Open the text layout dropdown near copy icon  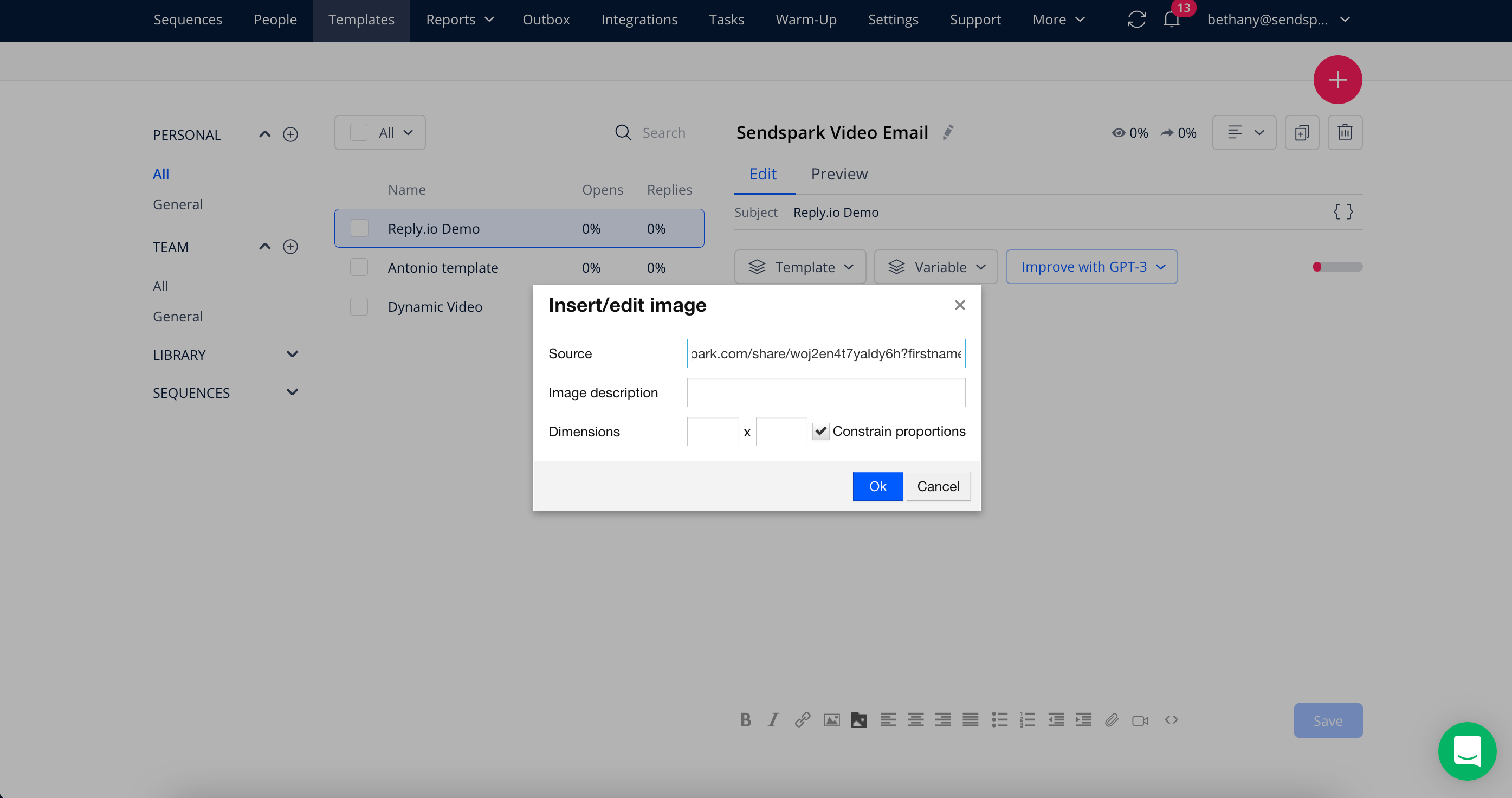(1244, 133)
